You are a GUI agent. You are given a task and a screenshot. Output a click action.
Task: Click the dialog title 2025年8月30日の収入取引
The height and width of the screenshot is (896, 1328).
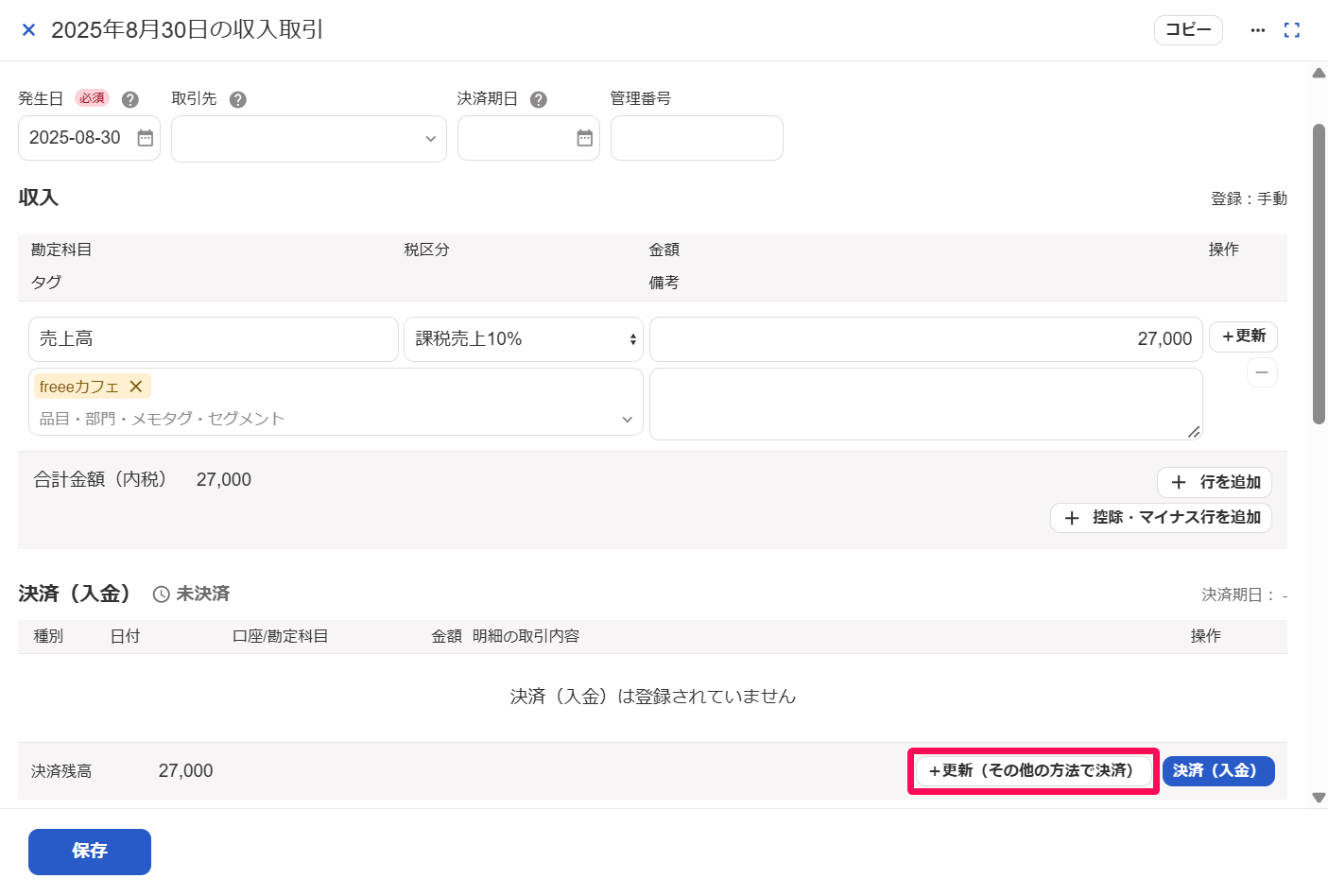tap(187, 30)
